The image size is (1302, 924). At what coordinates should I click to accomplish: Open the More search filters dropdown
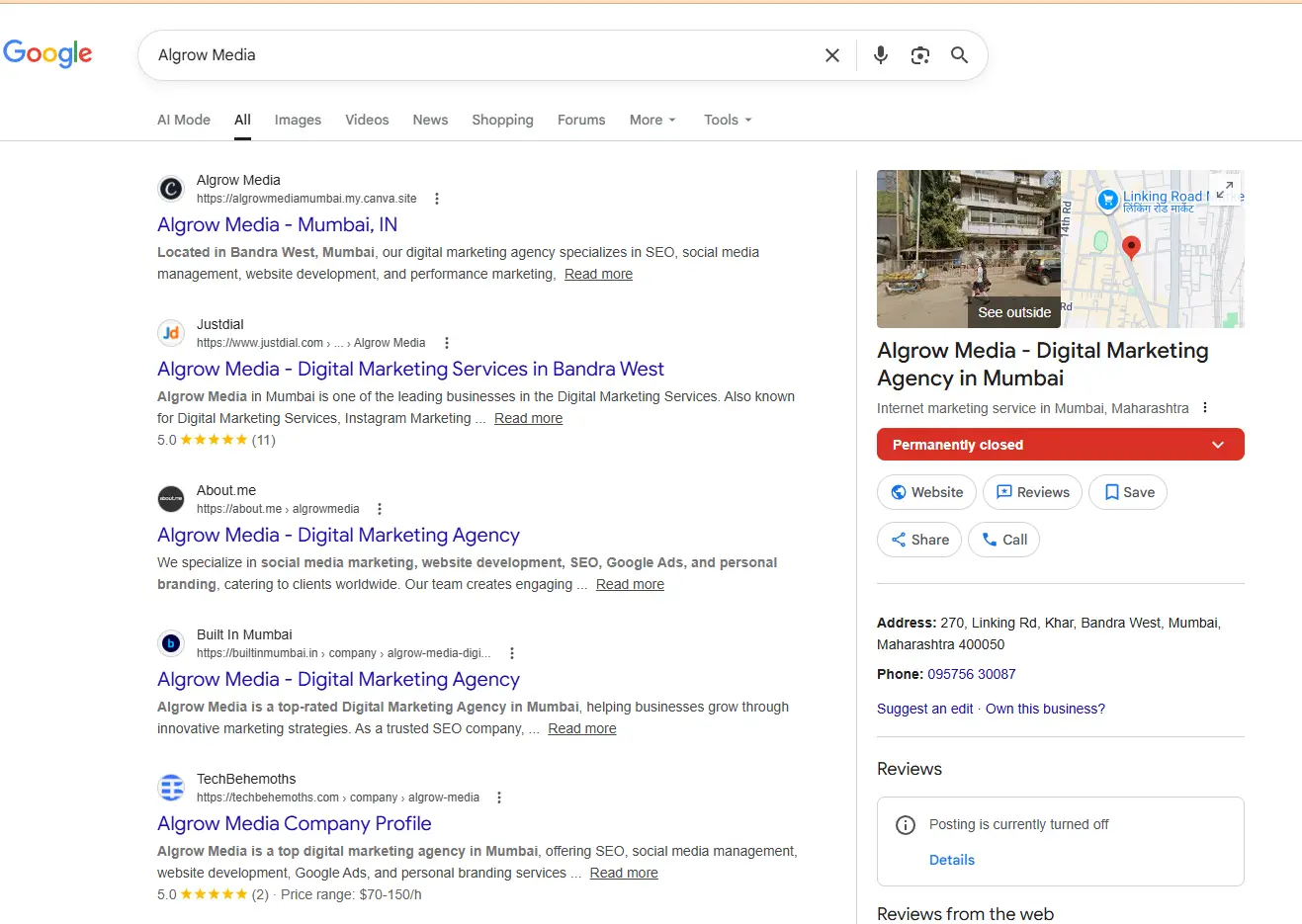coord(652,120)
